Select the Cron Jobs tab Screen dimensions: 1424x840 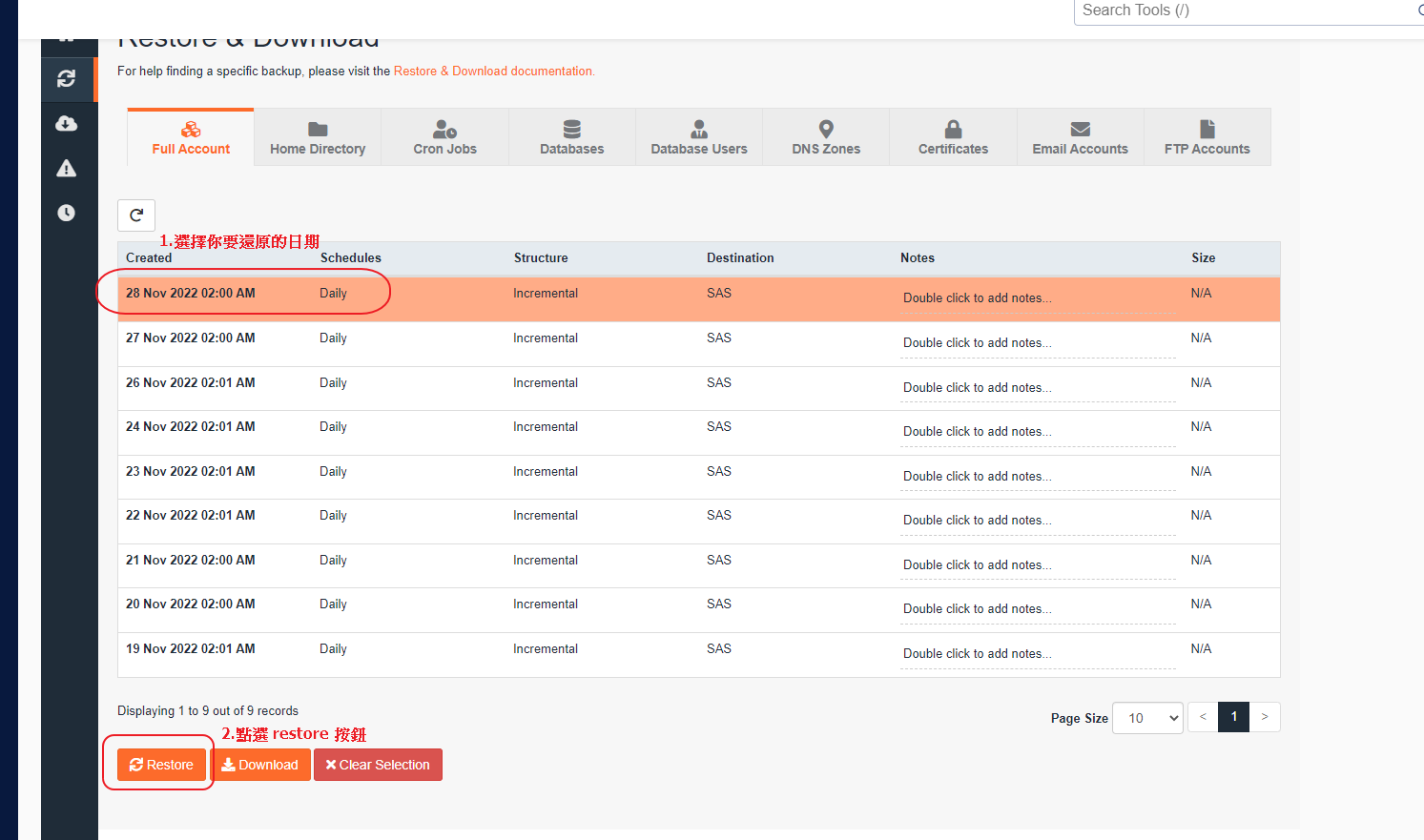(x=444, y=137)
